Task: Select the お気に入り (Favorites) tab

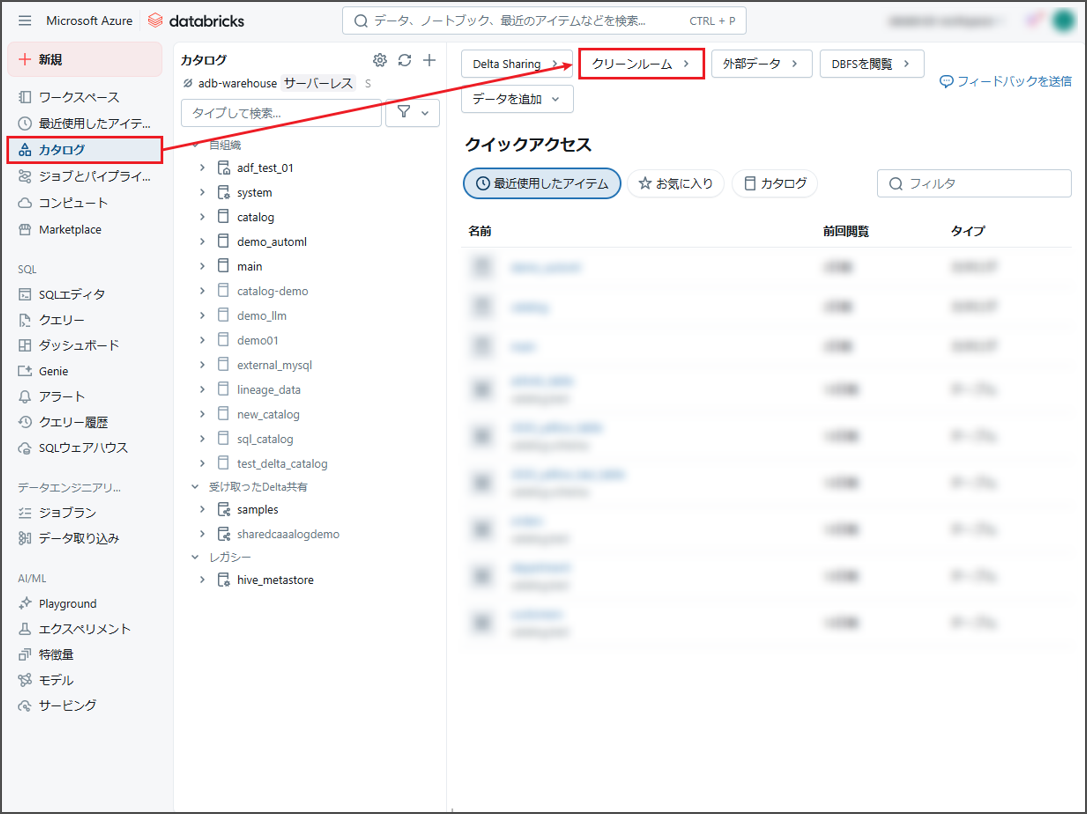Action: pyautogui.click(x=676, y=183)
